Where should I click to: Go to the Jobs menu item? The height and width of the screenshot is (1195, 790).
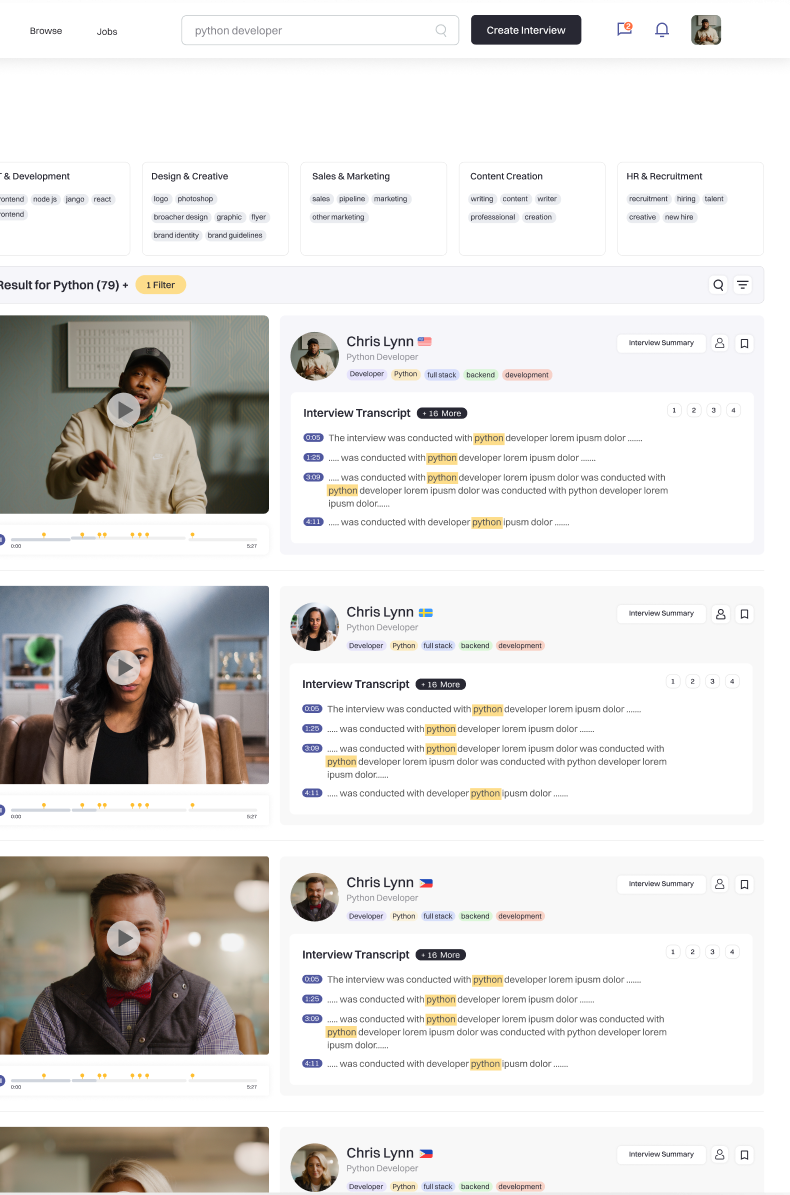point(107,31)
